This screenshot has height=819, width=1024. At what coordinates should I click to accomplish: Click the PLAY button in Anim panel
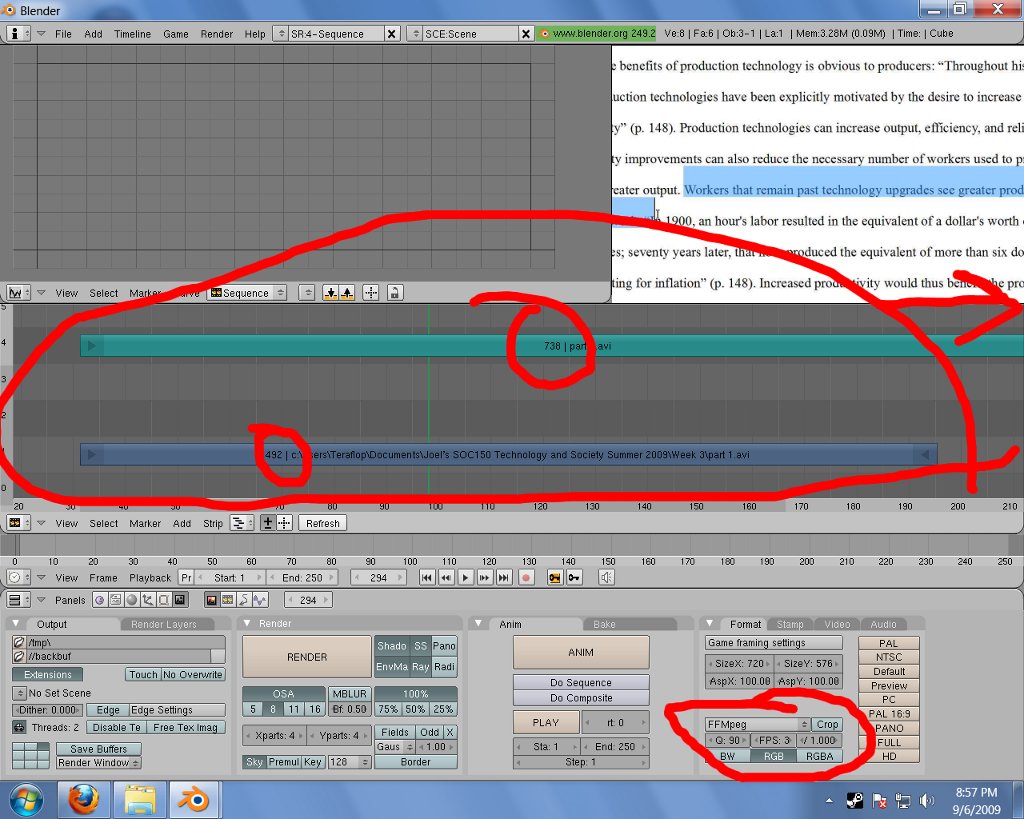pyautogui.click(x=545, y=722)
